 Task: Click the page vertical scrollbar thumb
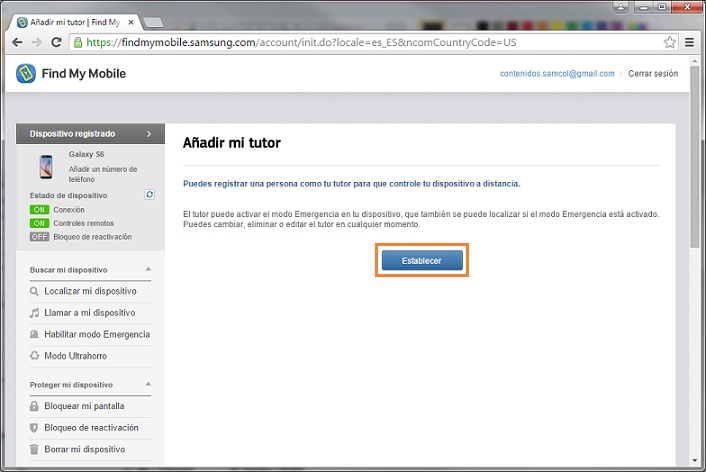[695, 156]
